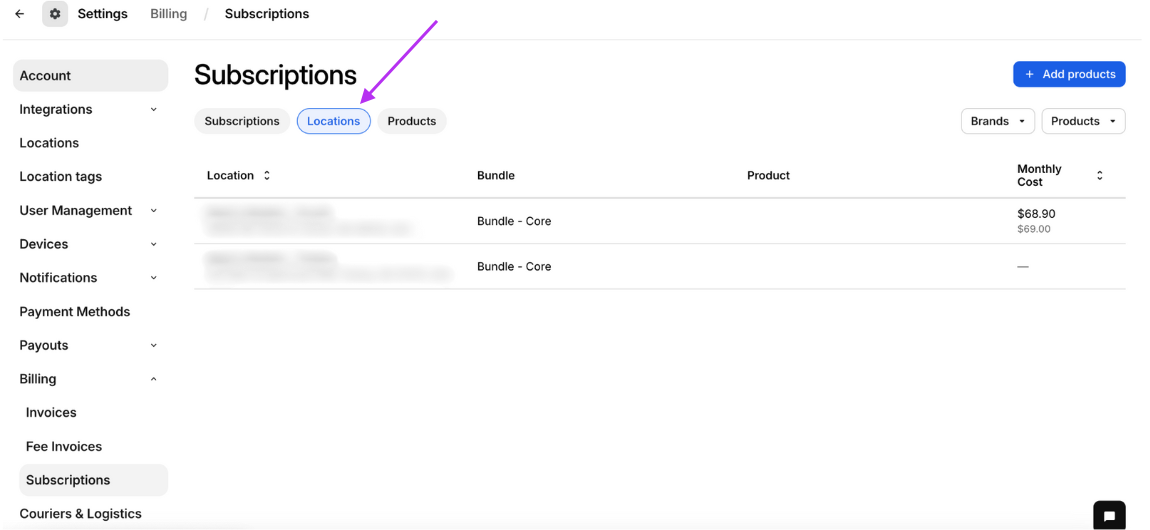The height and width of the screenshot is (530, 1150).
Task: Click the Billing breadcrumb link
Action: click(x=169, y=14)
